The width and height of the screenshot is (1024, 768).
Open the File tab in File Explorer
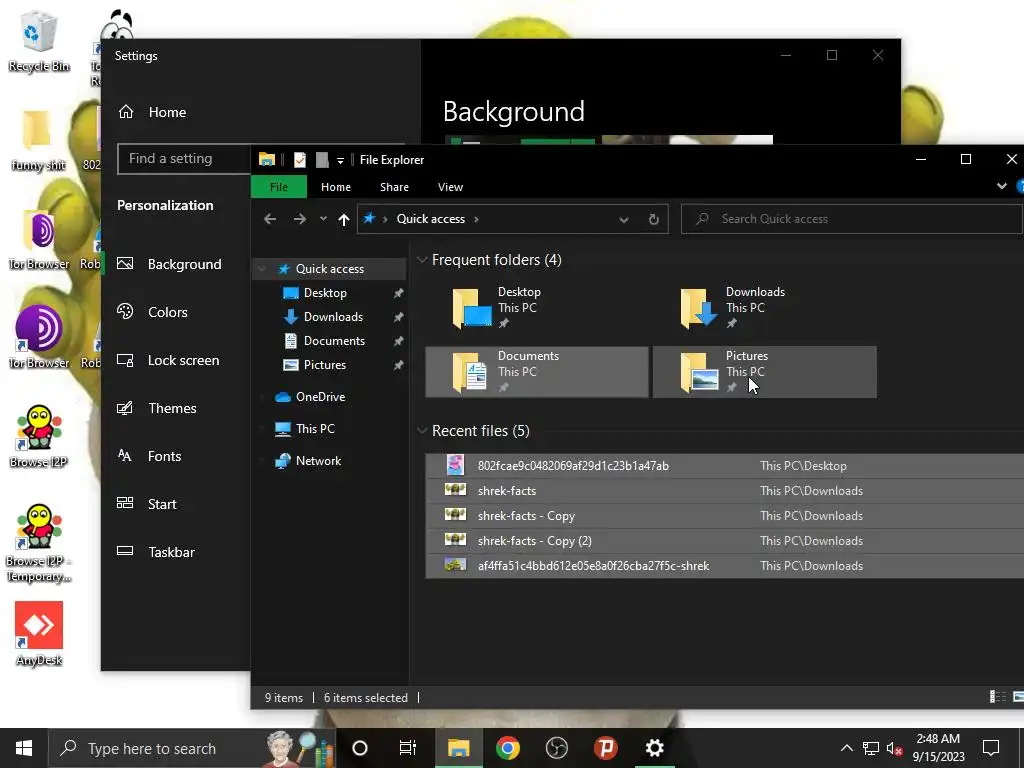[x=279, y=187]
